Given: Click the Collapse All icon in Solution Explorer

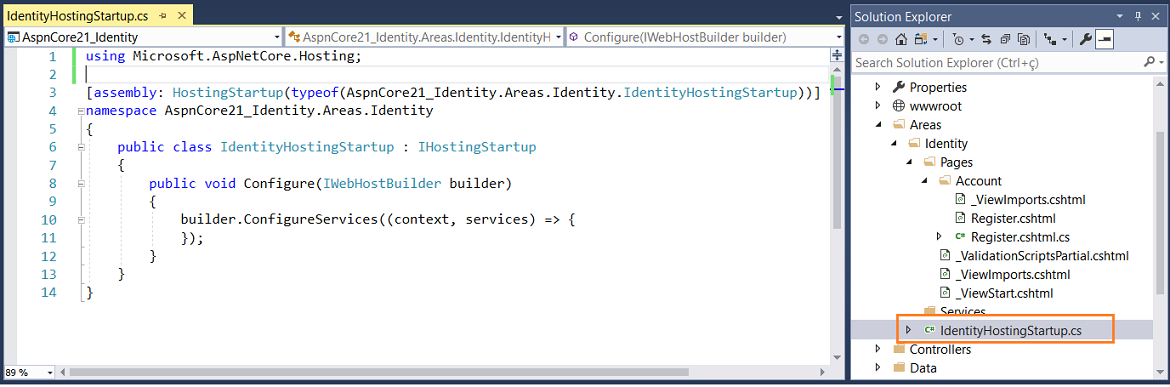Looking at the screenshot, I should tap(1005, 39).
